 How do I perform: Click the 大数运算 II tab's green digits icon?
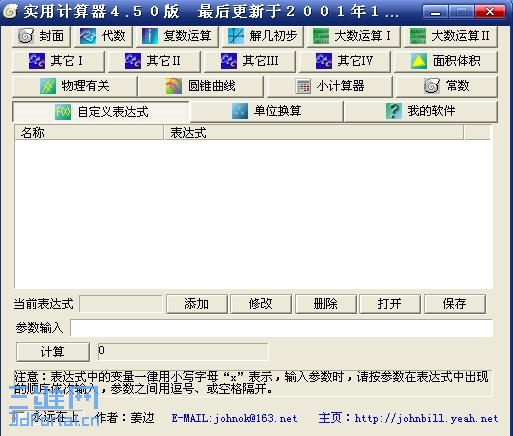click(418, 36)
